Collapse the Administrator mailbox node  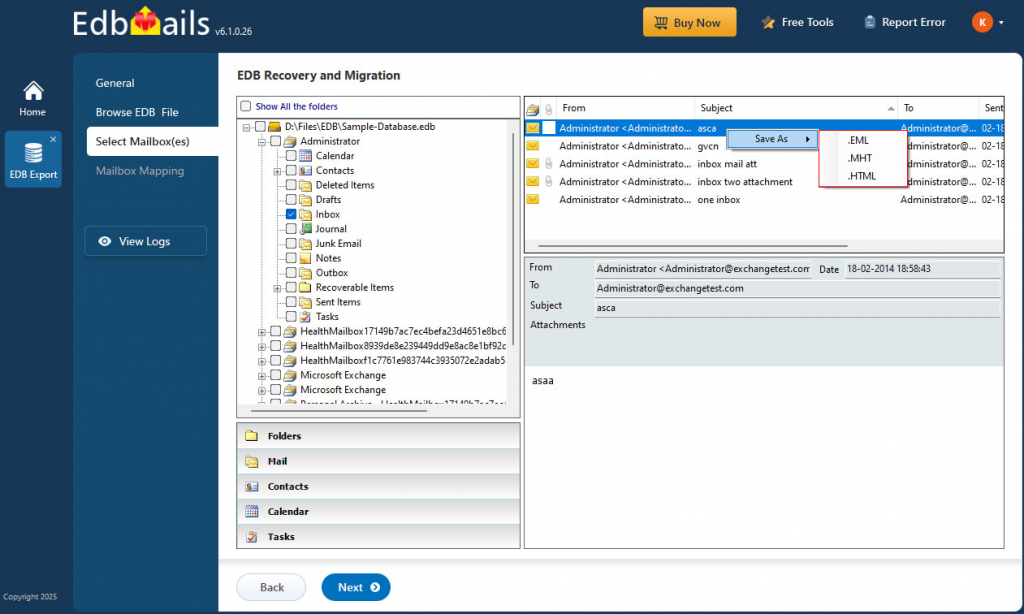(262, 142)
